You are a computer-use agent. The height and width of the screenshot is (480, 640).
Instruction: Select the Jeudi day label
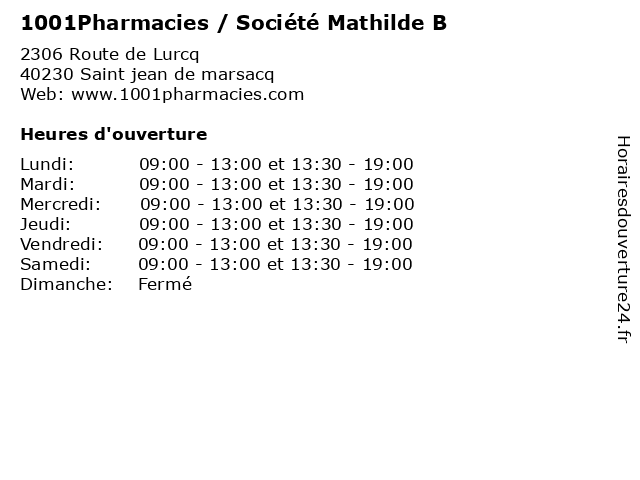tap(46, 224)
